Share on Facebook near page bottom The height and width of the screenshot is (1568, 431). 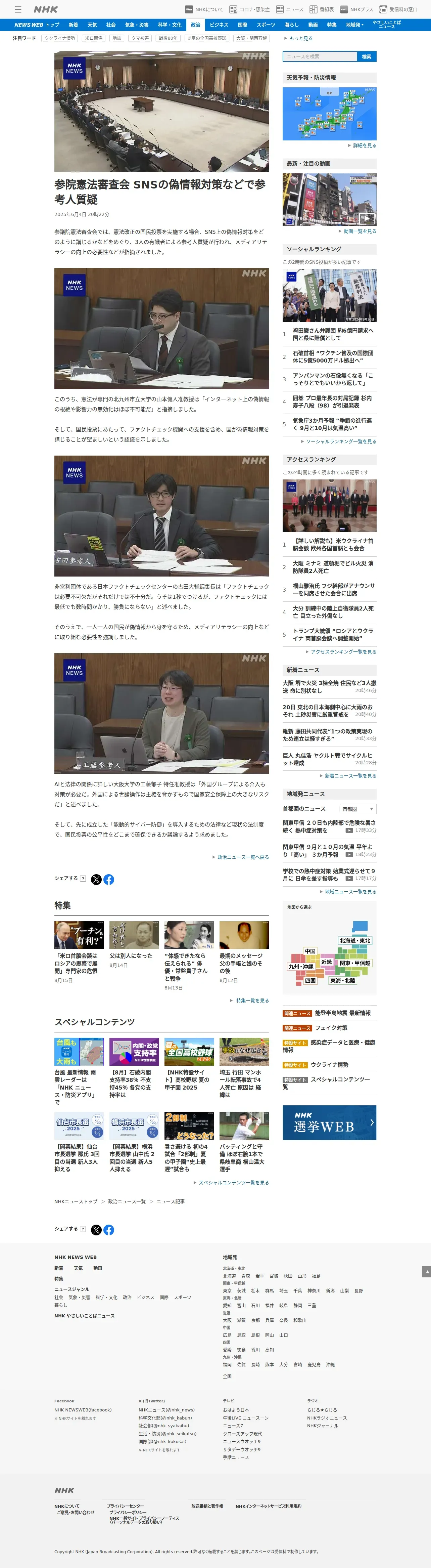tap(109, 1230)
